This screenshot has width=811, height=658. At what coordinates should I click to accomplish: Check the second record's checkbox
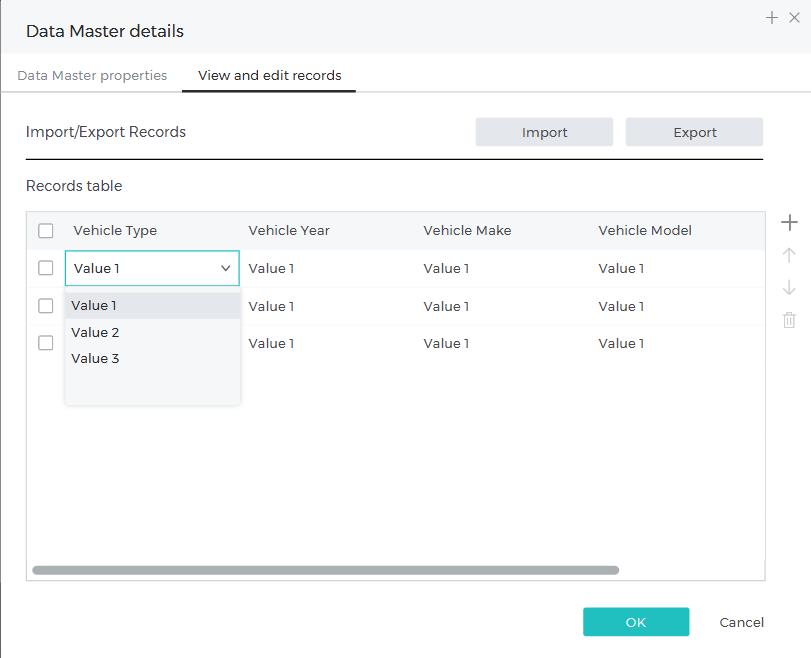pyautogui.click(x=46, y=306)
